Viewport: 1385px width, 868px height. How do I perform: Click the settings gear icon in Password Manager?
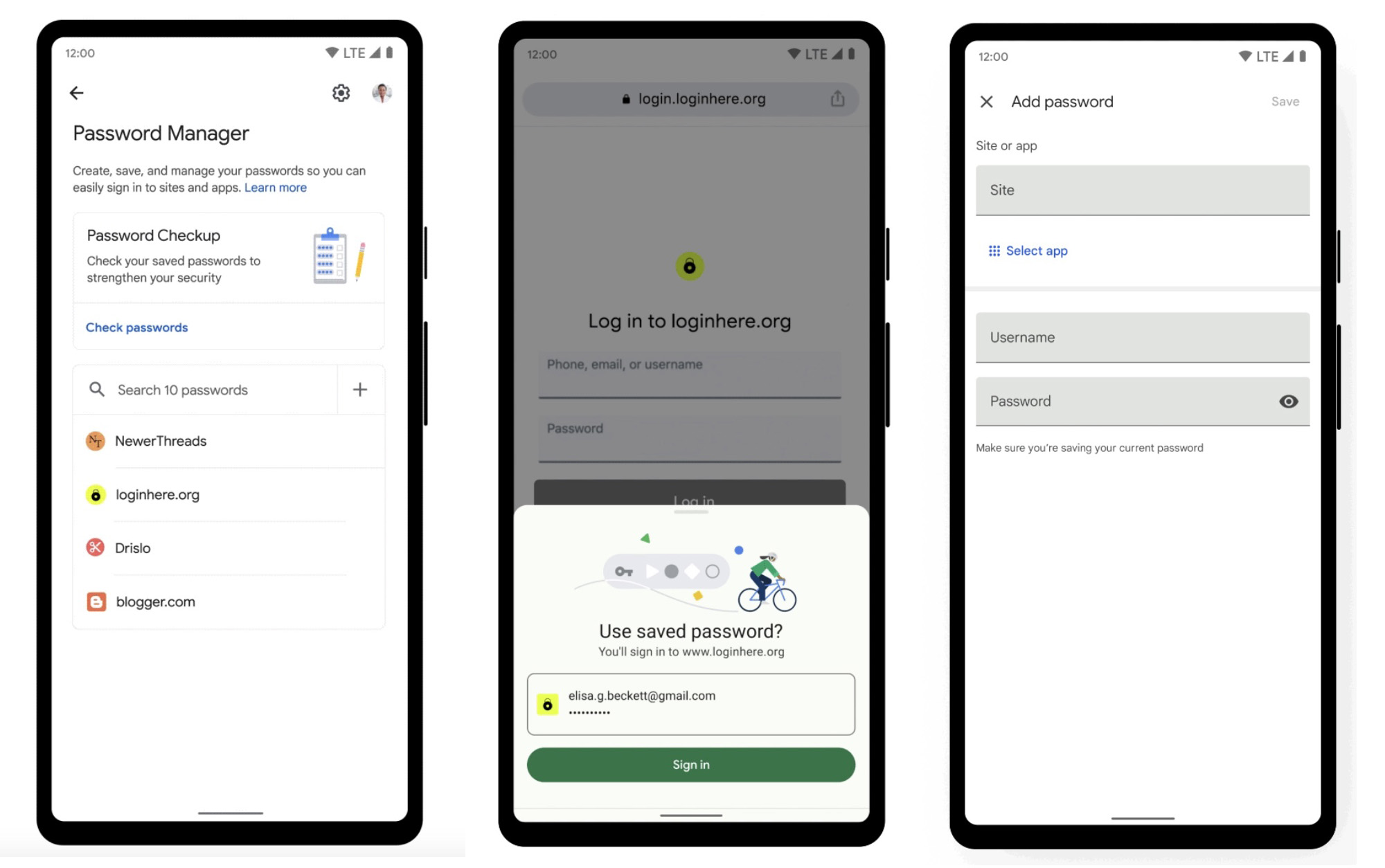(340, 93)
